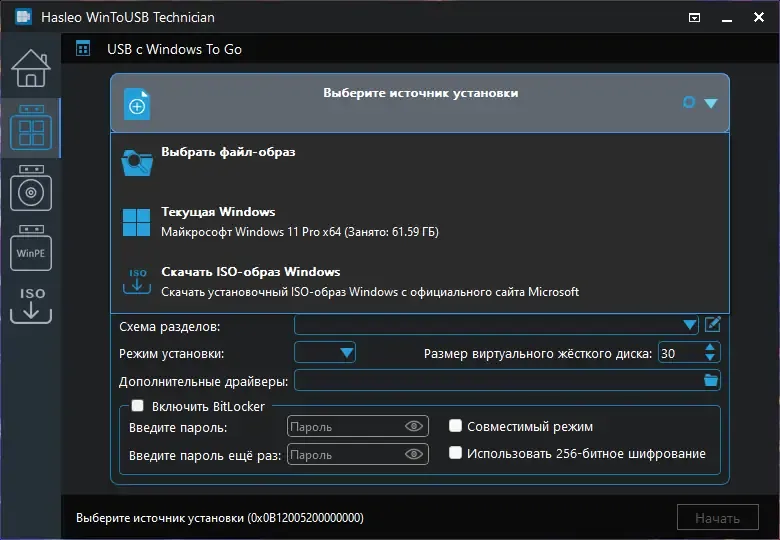Select "Текущая Windows" as installation source
Viewport: 780px width, 540px height.
tap(218, 212)
